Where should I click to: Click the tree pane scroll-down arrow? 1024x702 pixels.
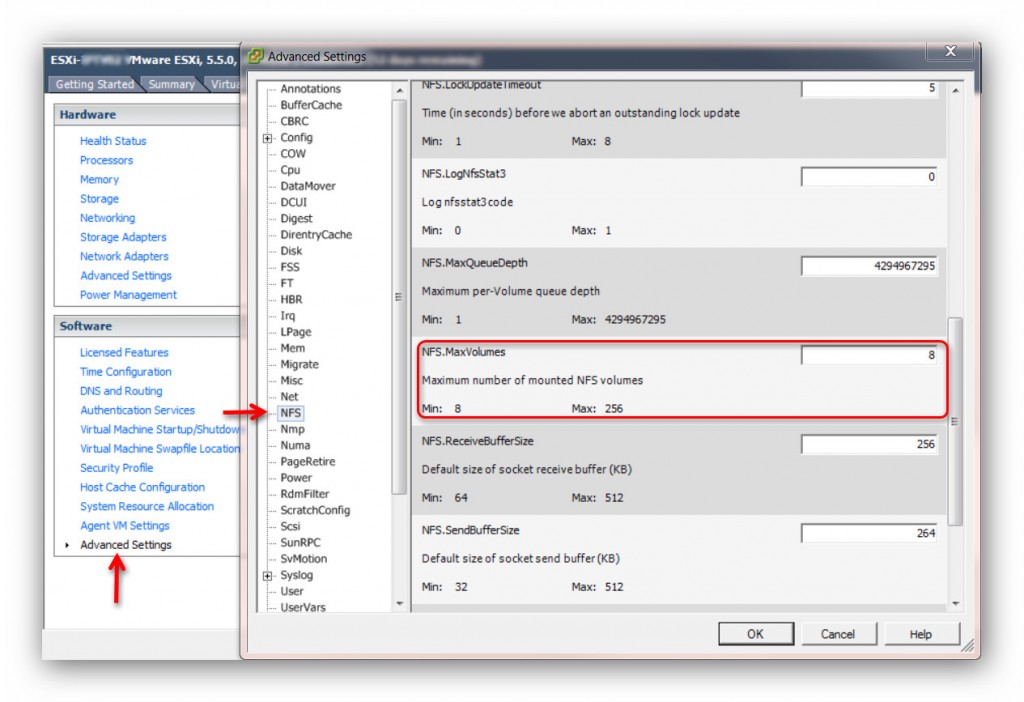click(x=400, y=604)
